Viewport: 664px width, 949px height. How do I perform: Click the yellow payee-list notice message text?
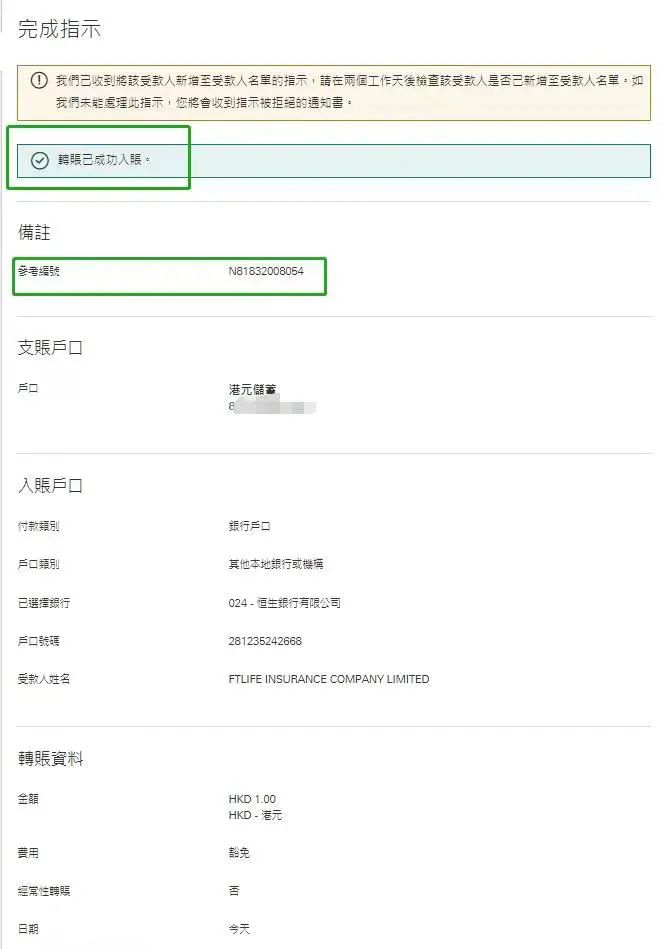[x=349, y=91]
